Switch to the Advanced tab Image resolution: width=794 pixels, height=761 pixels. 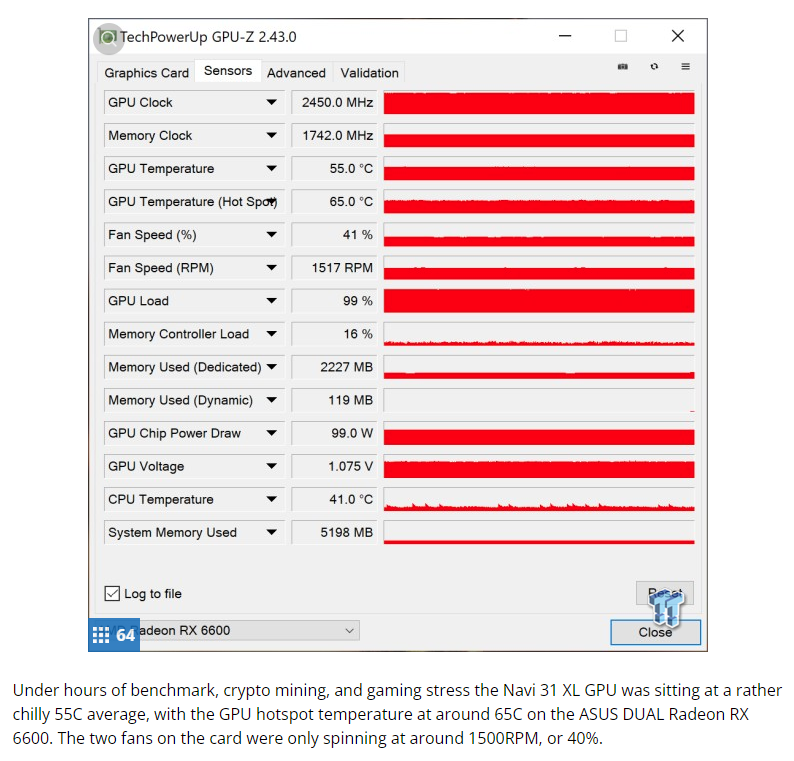(296, 73)
